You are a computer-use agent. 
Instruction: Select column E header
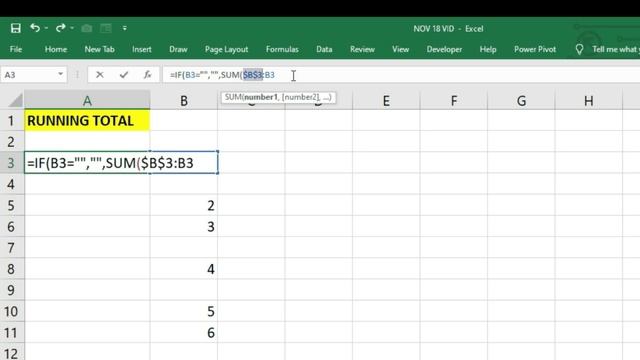[x=386, y=101]
